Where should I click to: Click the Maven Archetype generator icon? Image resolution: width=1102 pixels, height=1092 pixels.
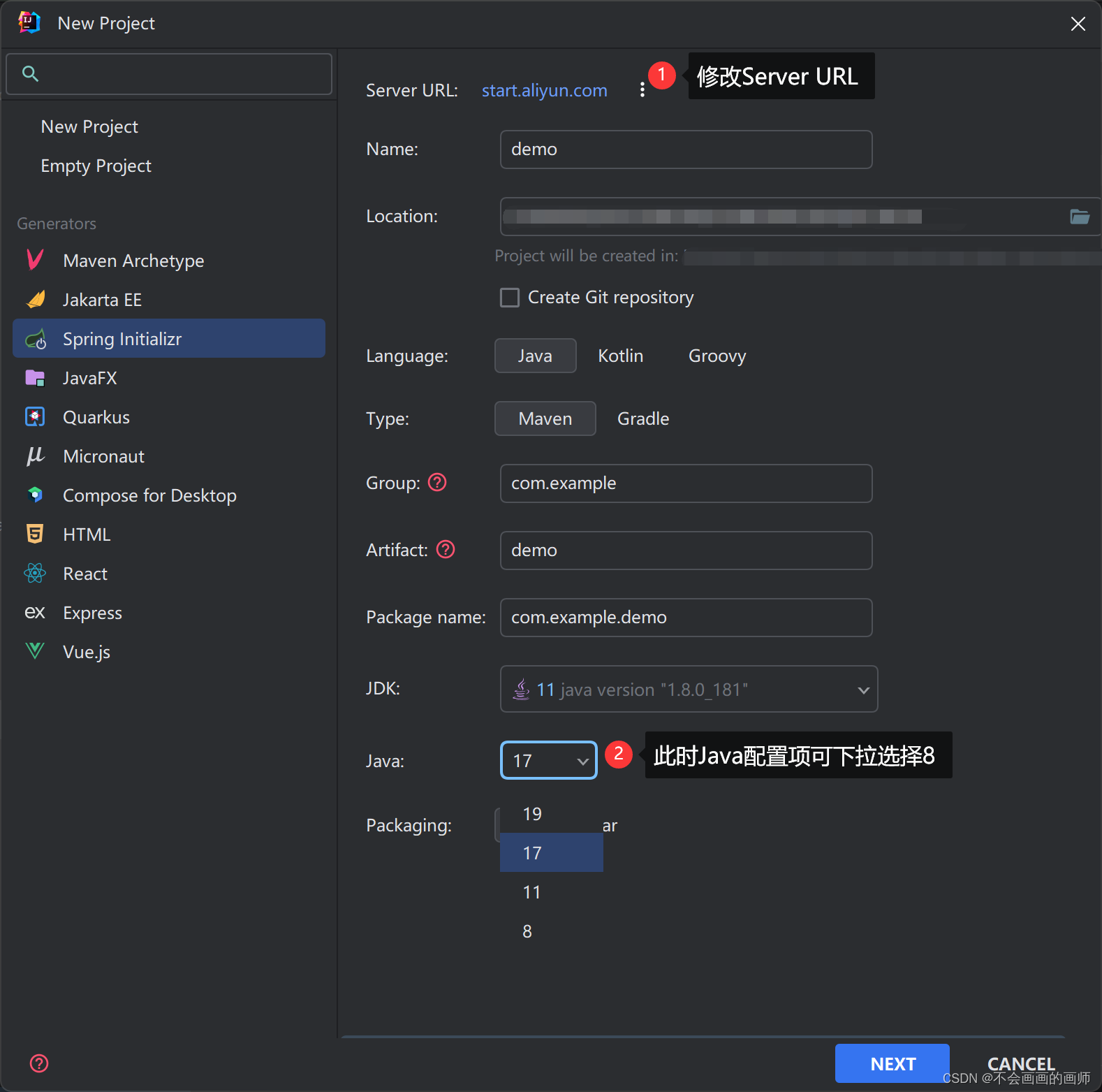(x=35, y=260)
